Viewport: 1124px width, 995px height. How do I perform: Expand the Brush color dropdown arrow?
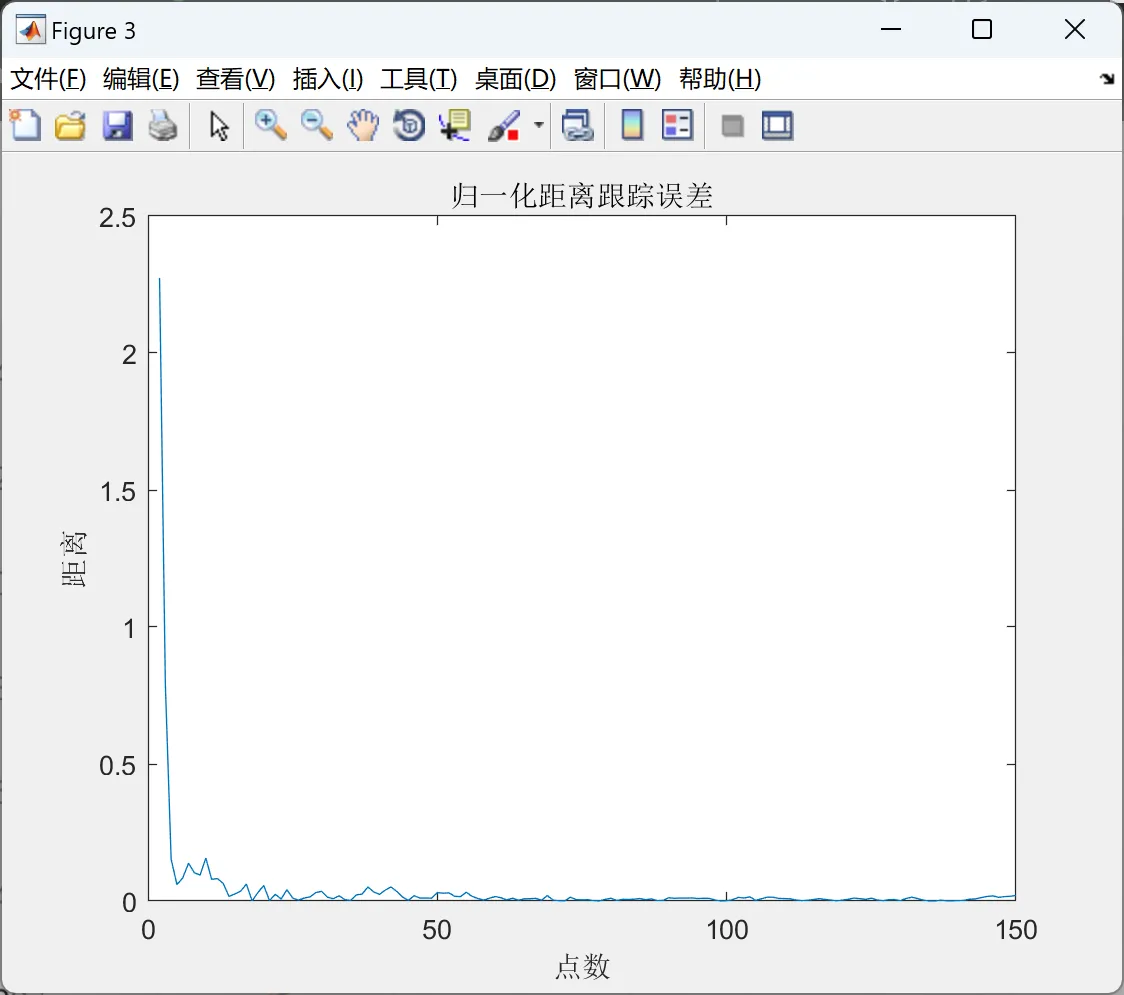[539, 125]
